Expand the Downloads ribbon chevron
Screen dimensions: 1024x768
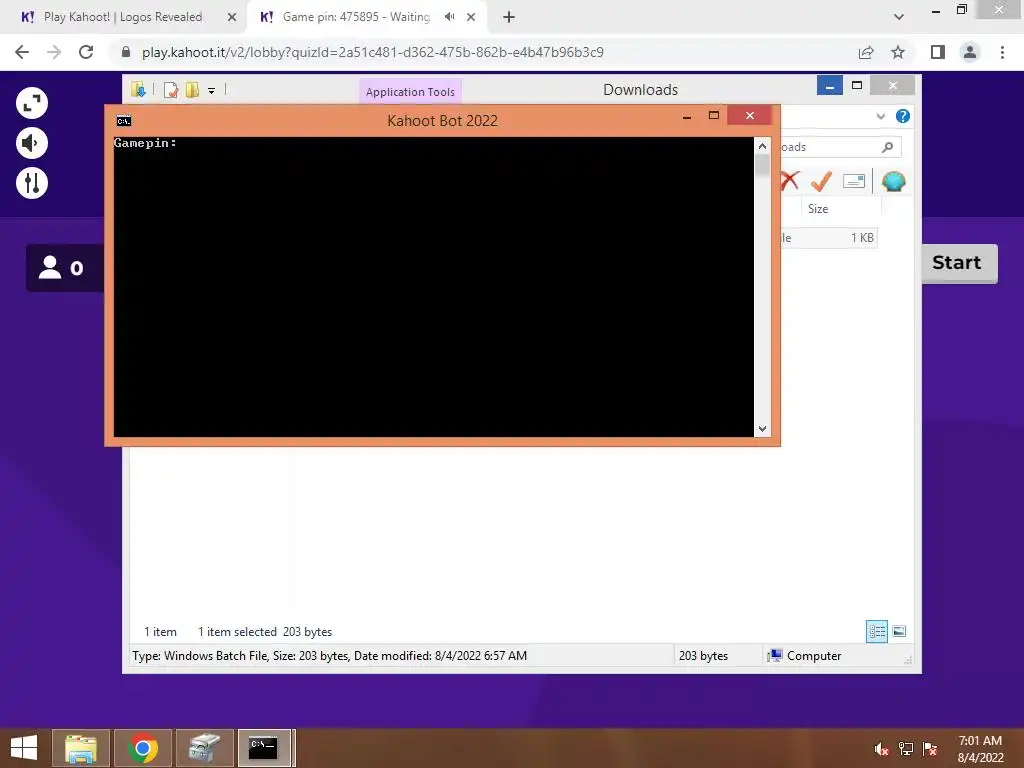pos(880,116)
